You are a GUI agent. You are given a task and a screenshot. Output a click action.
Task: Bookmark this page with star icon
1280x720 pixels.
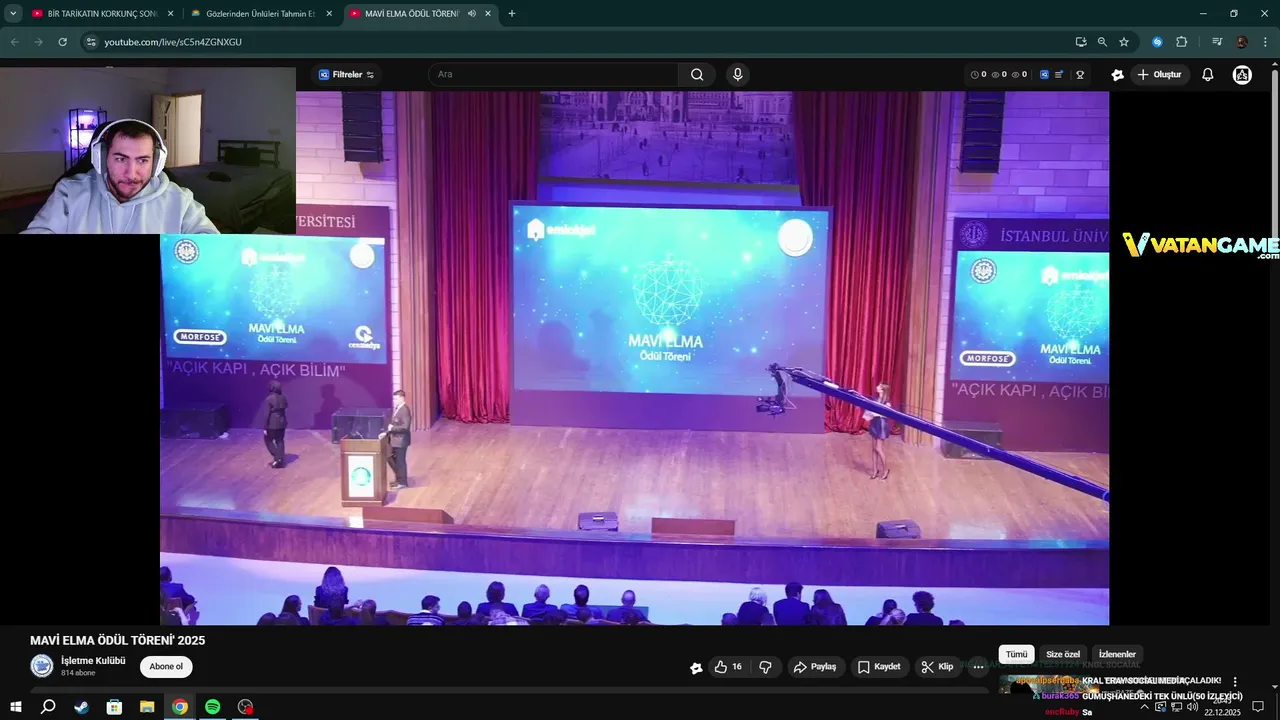(x=1124, y=42)
